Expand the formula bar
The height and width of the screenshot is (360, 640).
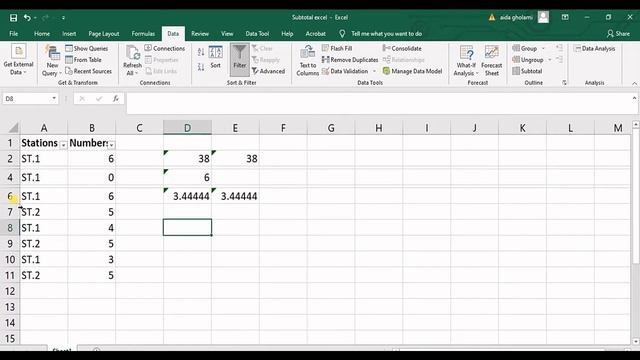point(634,98)
